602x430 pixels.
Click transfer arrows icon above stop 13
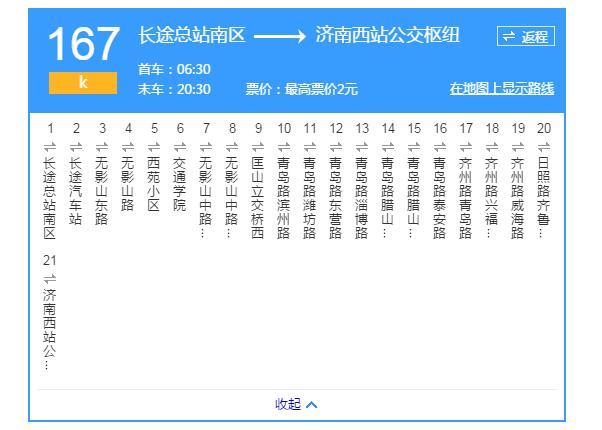362,147
